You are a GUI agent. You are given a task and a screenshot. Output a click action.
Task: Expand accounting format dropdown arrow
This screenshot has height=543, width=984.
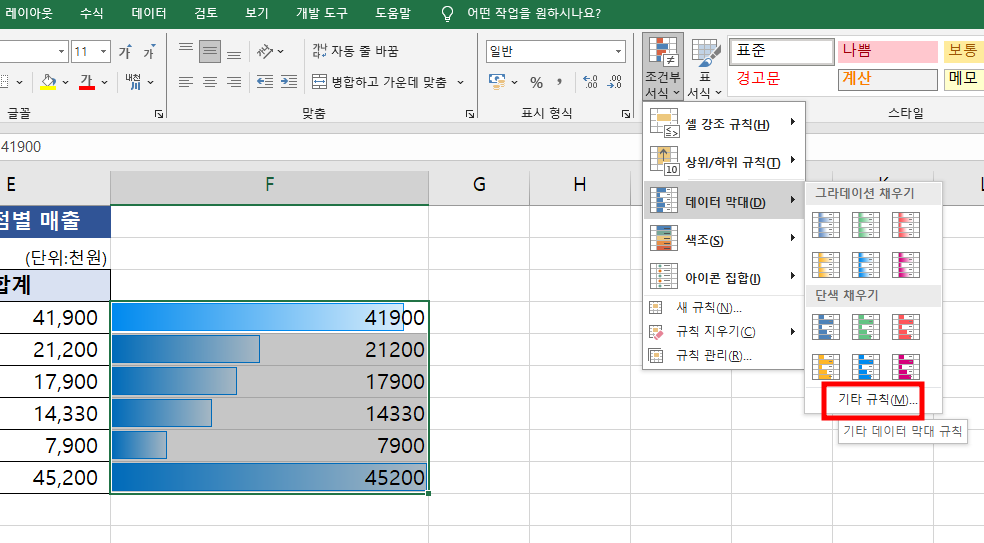[x=515, y=82]
